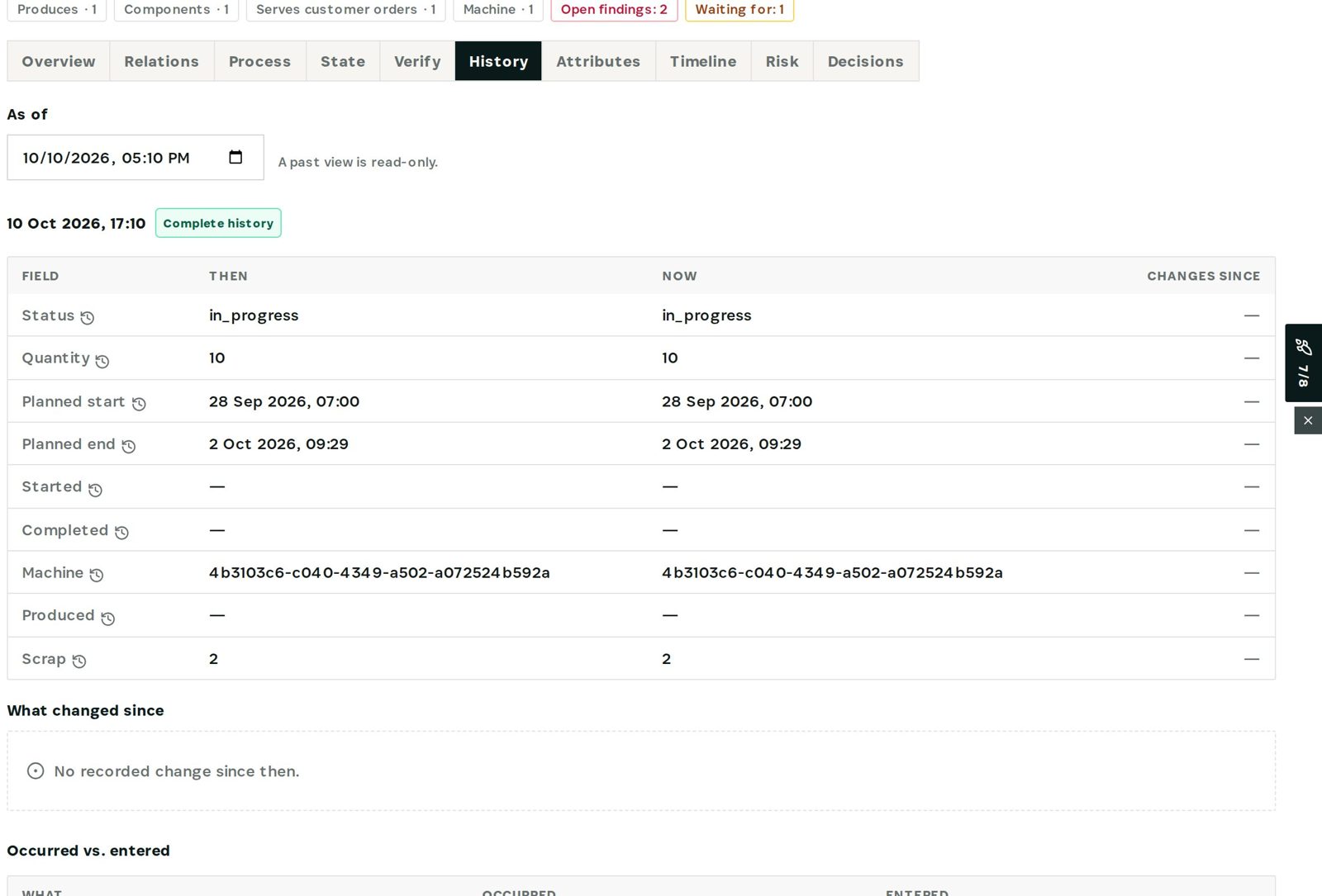The width and height of the screenshot is (1322, 896).
Task: Open the Decisions tab
Action: coord(866,61)
